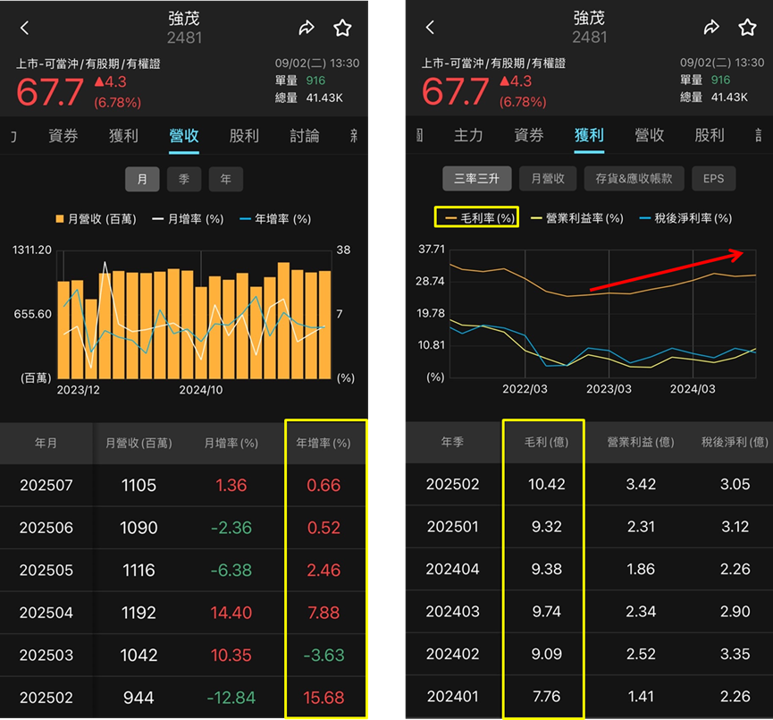This screenshot has width=773, height=720.
Task: Select 營收 tab in left screen
Action: (x=184, y=136)
